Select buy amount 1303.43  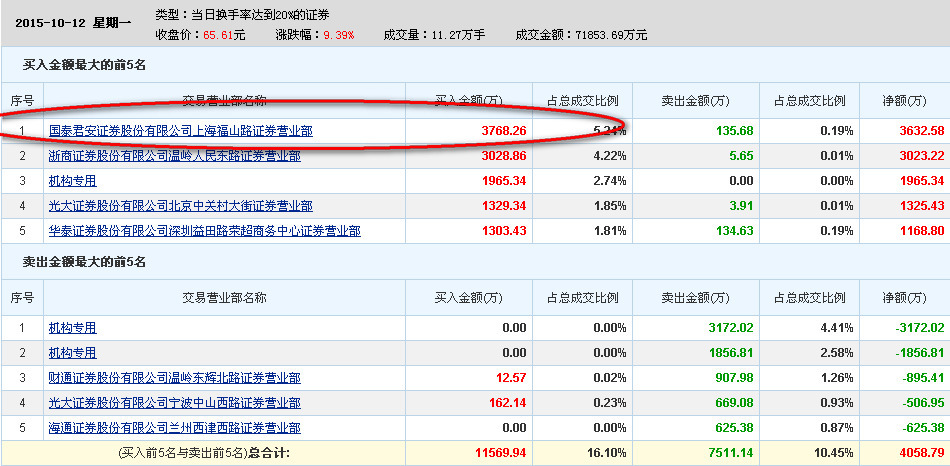coord(504,231)
